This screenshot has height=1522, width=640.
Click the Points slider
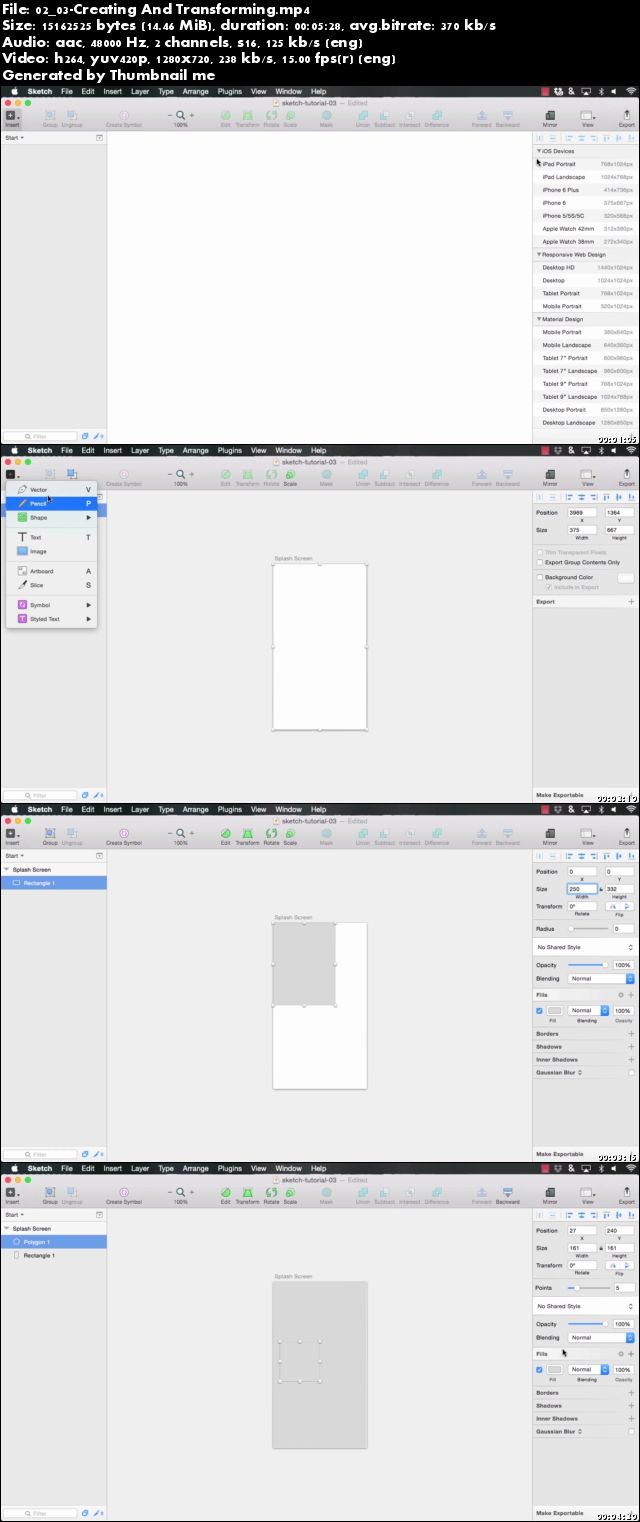588,1288
